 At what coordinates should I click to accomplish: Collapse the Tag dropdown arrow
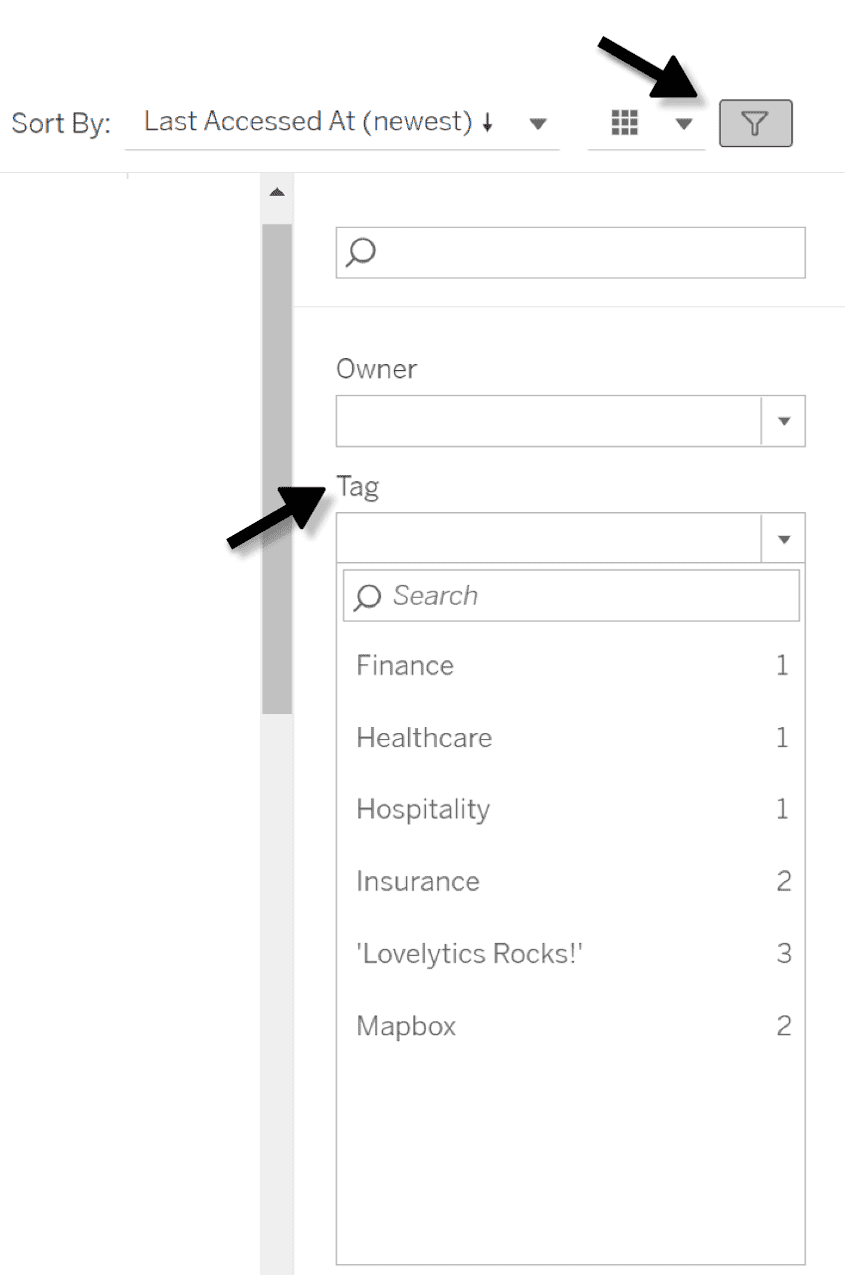click(x=784, y=539)
